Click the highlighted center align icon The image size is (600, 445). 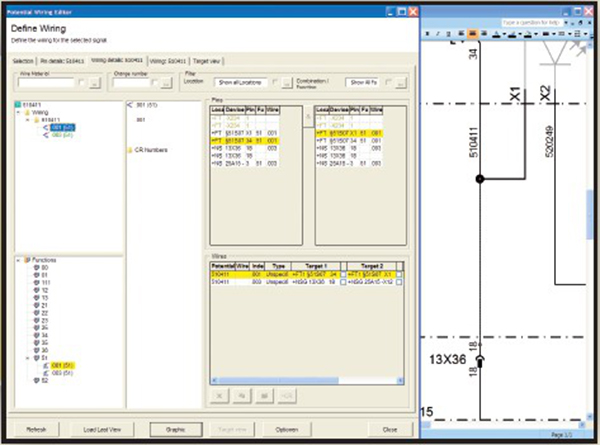pos(473,33)
